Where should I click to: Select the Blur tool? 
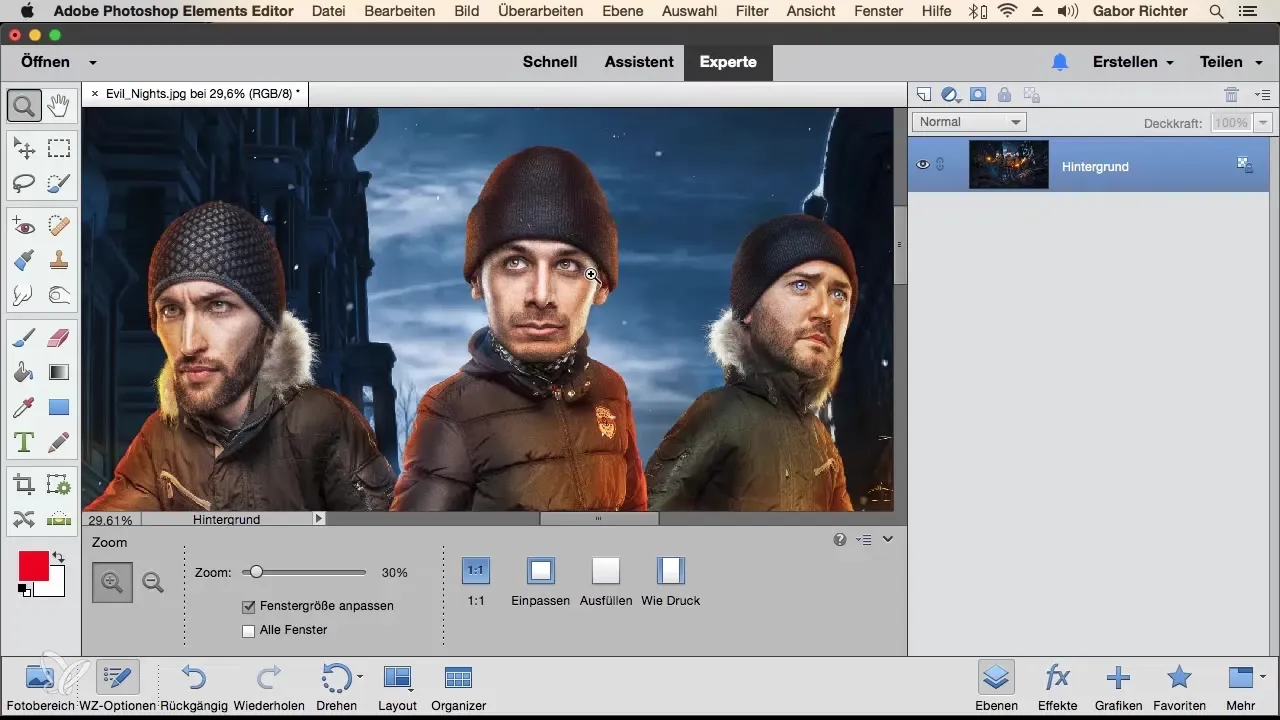[x=24, y=295]
